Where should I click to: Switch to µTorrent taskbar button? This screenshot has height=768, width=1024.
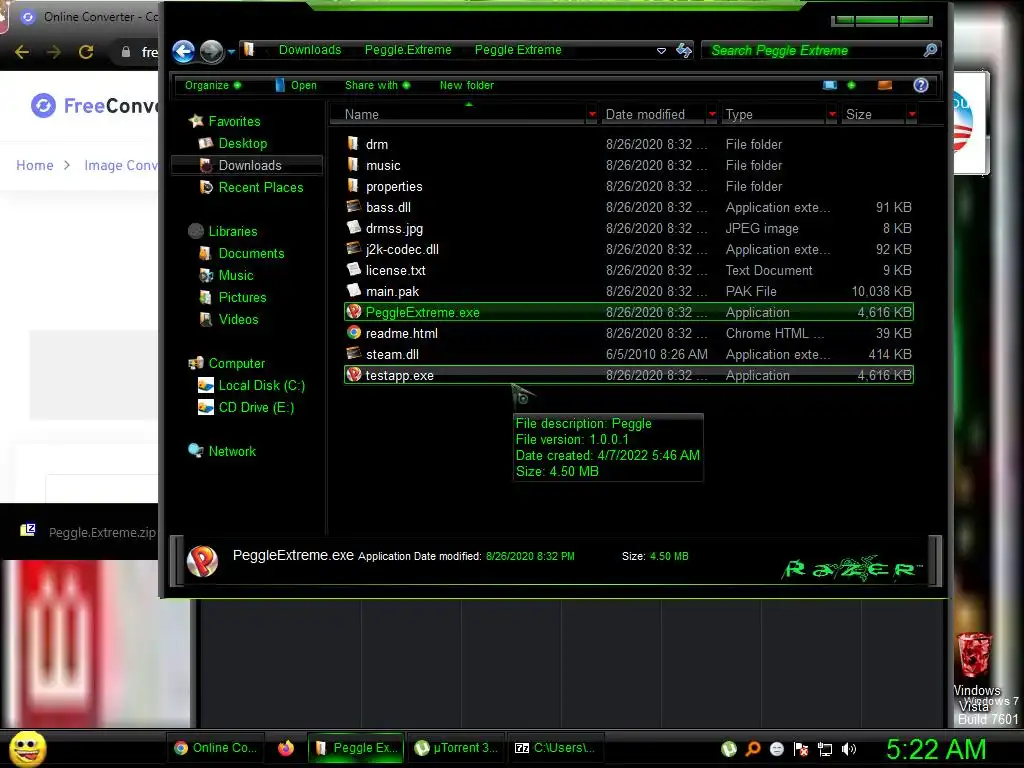pos(456,748)
